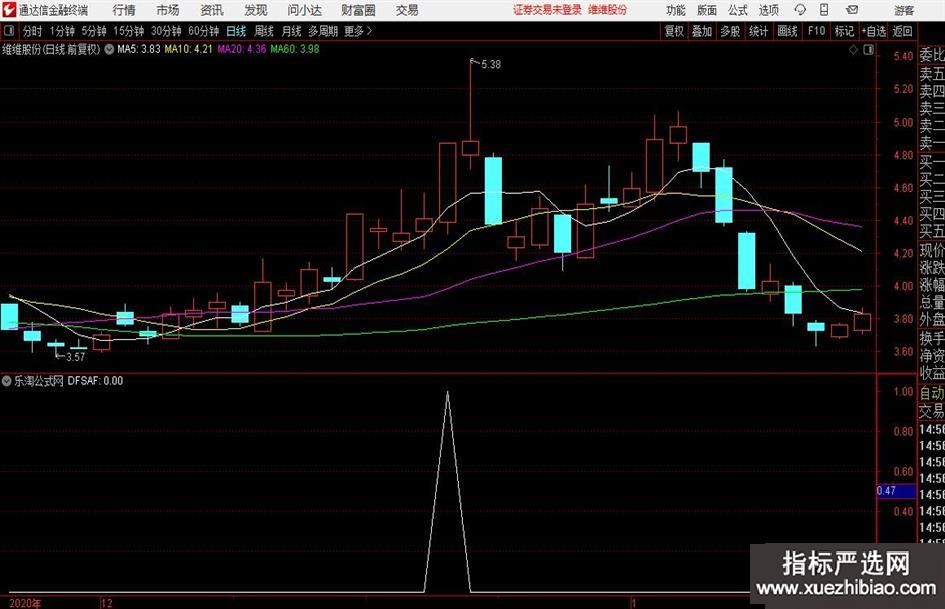Select the 多周期 tab

(x=323, y=31)
